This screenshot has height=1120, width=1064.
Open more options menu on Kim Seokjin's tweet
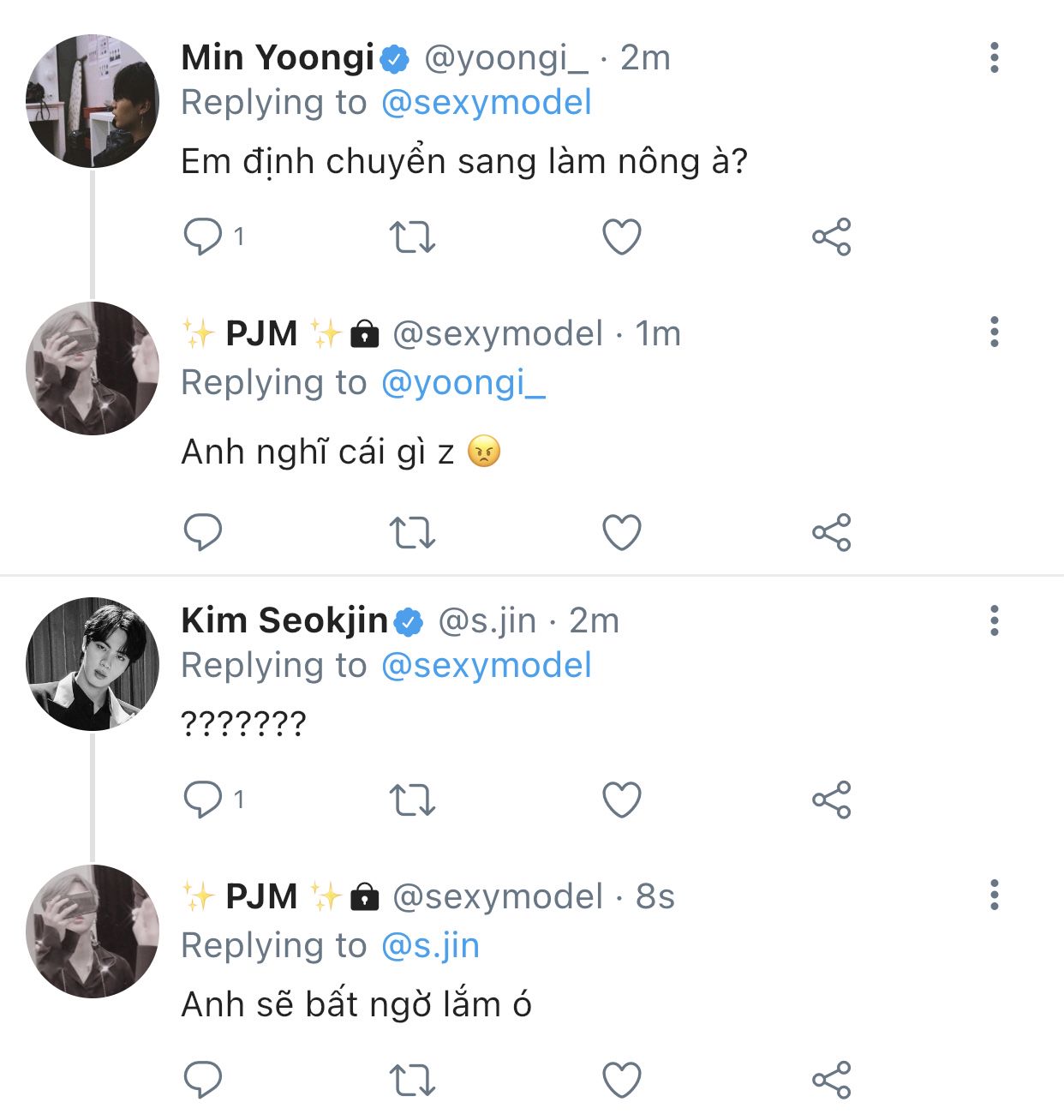click(x=994, y=620)
